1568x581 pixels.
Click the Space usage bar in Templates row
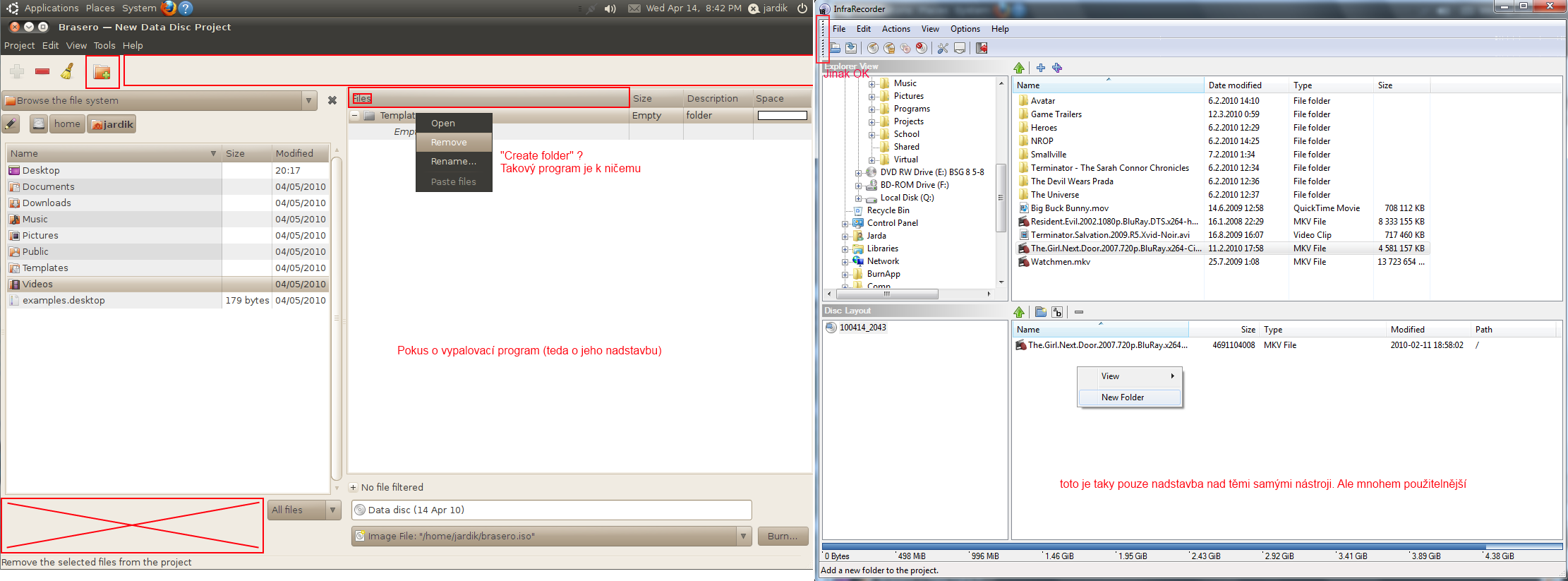point(782,116)
